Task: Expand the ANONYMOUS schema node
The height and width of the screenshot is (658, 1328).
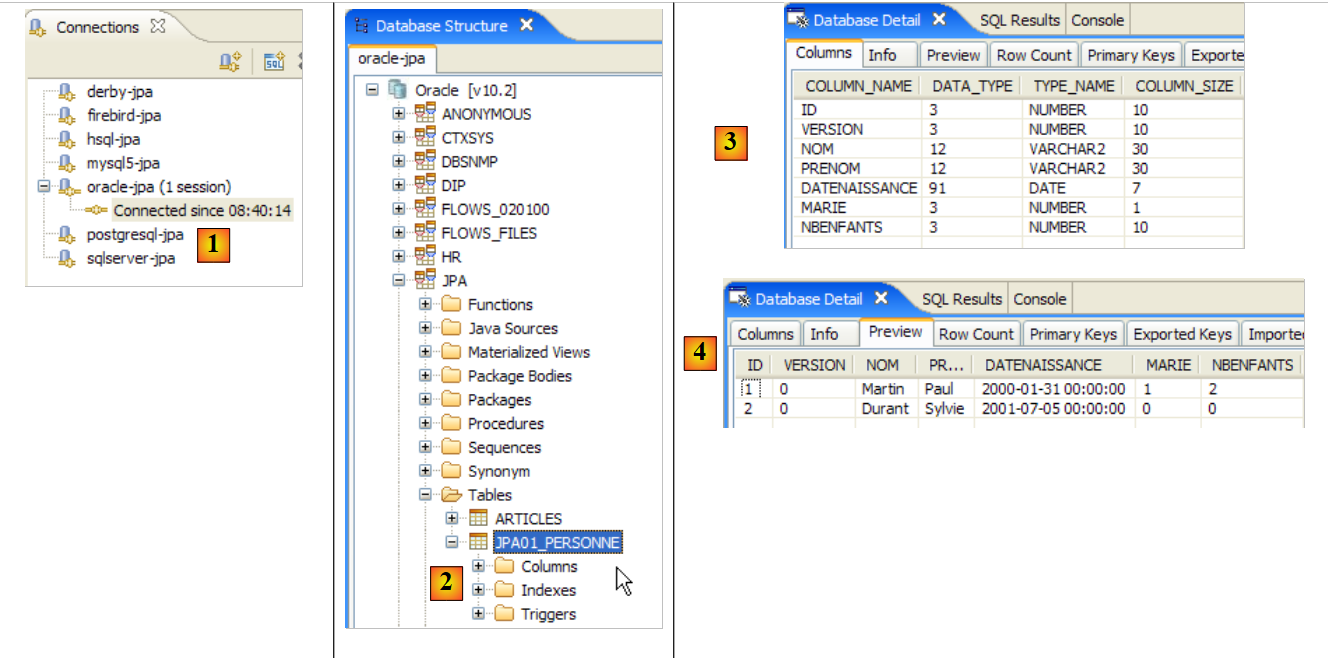Action: [399, 114]
